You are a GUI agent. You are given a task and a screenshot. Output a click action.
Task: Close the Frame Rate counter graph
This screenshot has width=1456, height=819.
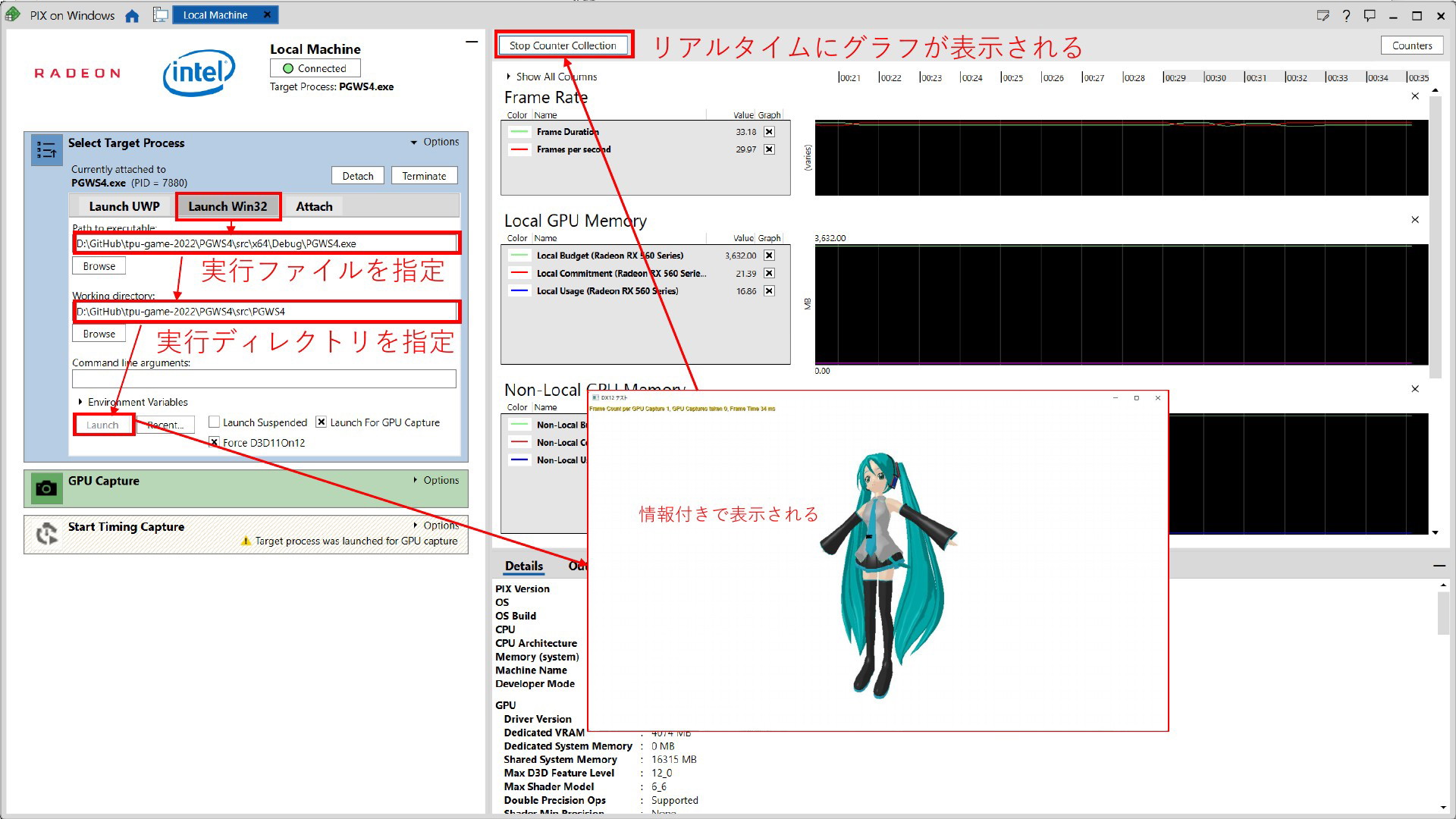point(1415,96)
